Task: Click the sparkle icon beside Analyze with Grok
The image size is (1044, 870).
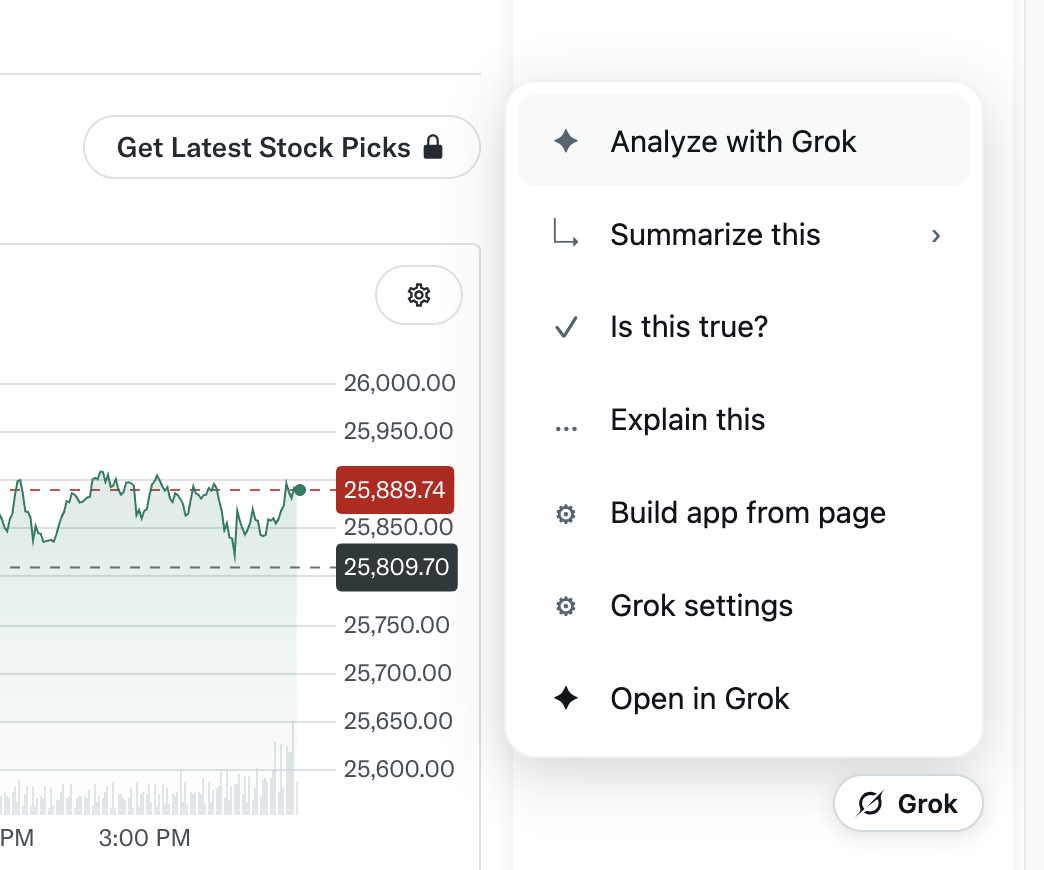Action: pos(566,141)
